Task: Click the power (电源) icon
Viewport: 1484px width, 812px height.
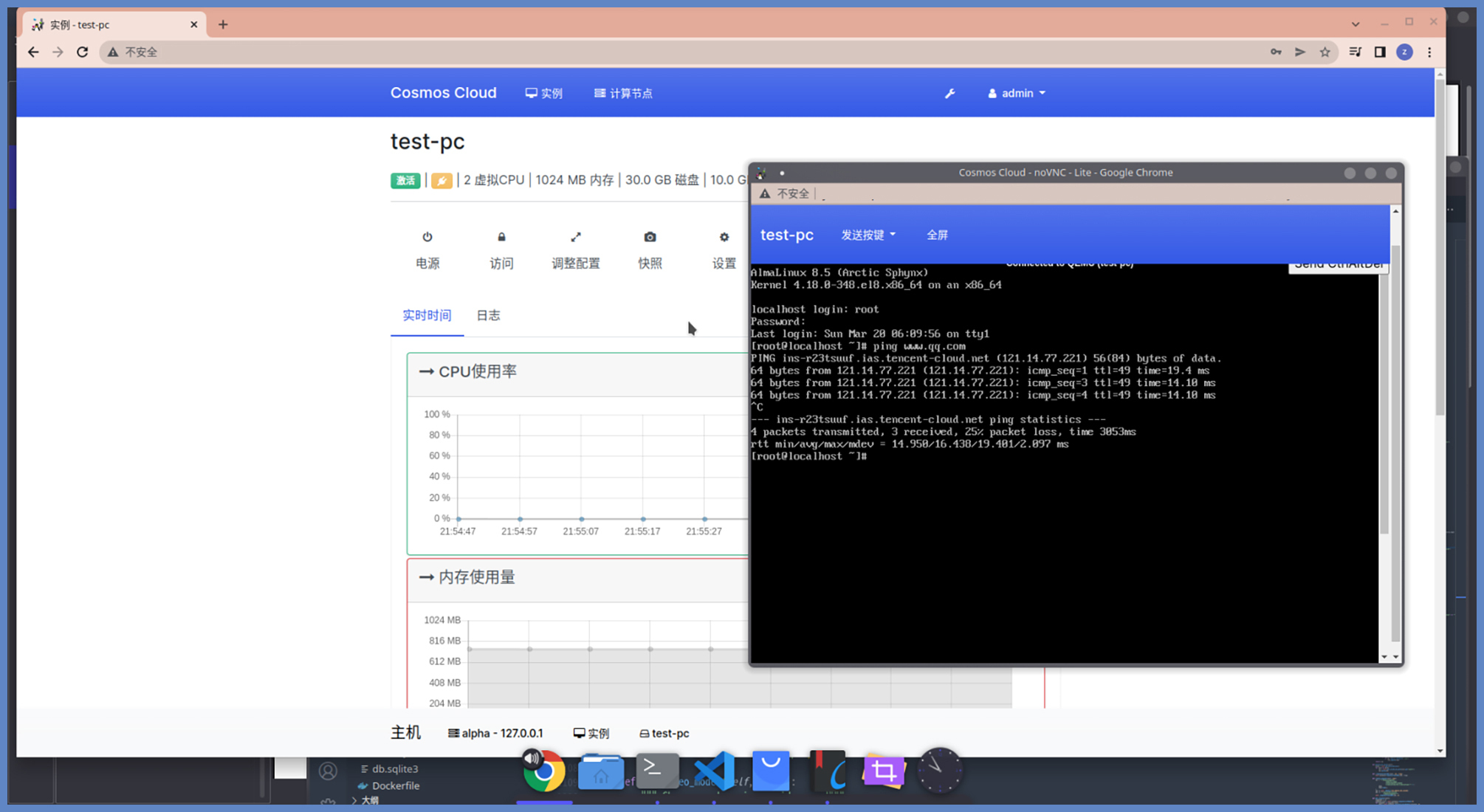Action: 427,238
